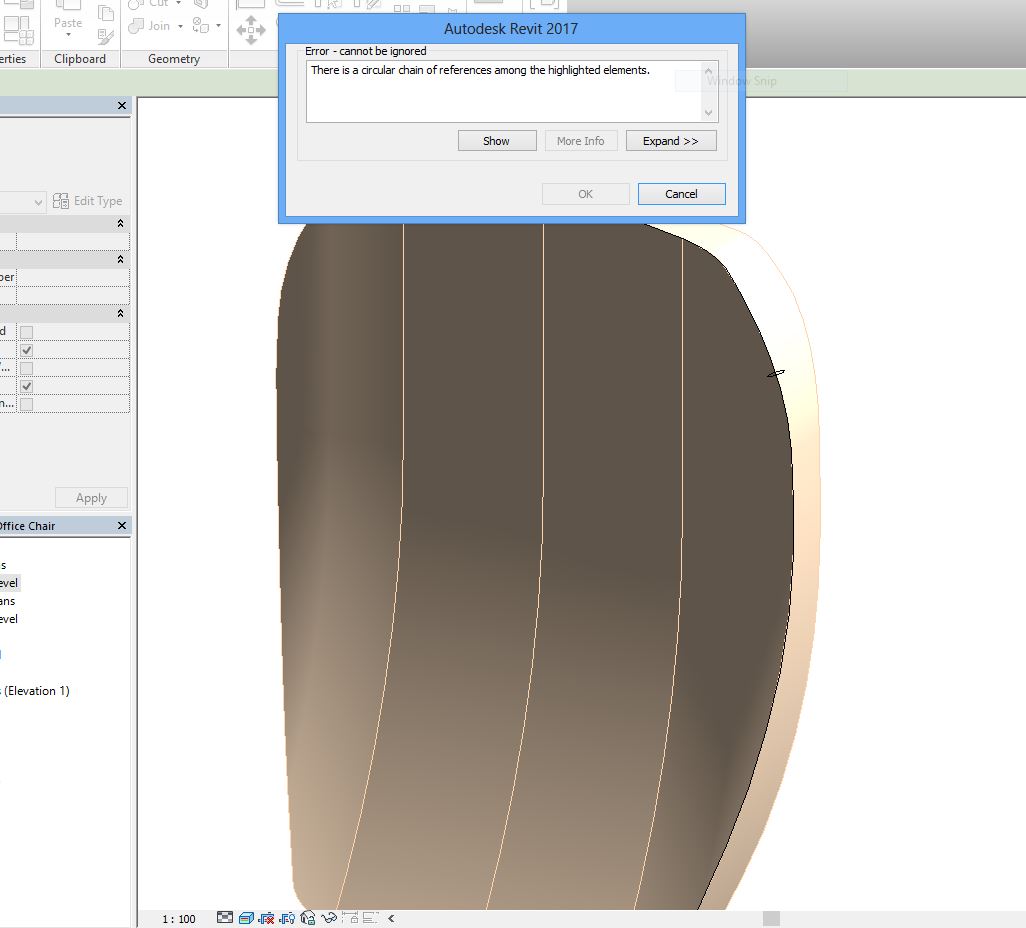
Task: Disable the bottom property checkbox
Action: pyautogui.click(x=26, y=402)
